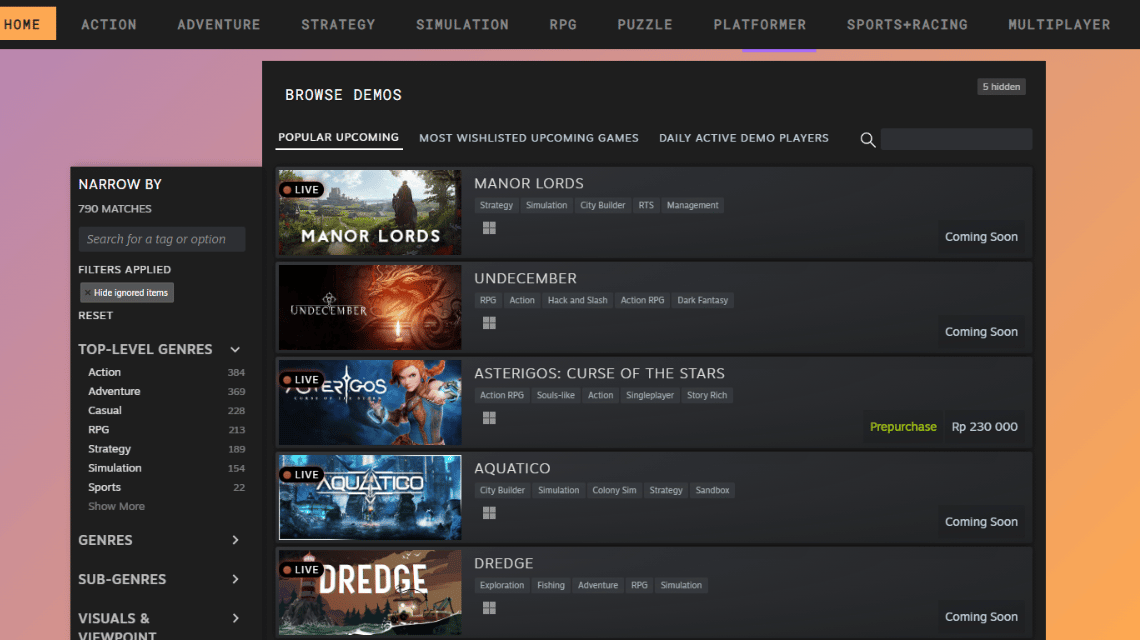The height and width of the screenshot is (640, 1140).
Task: Click Windows platform icon for Asterigos
Action: pos(489,418)
